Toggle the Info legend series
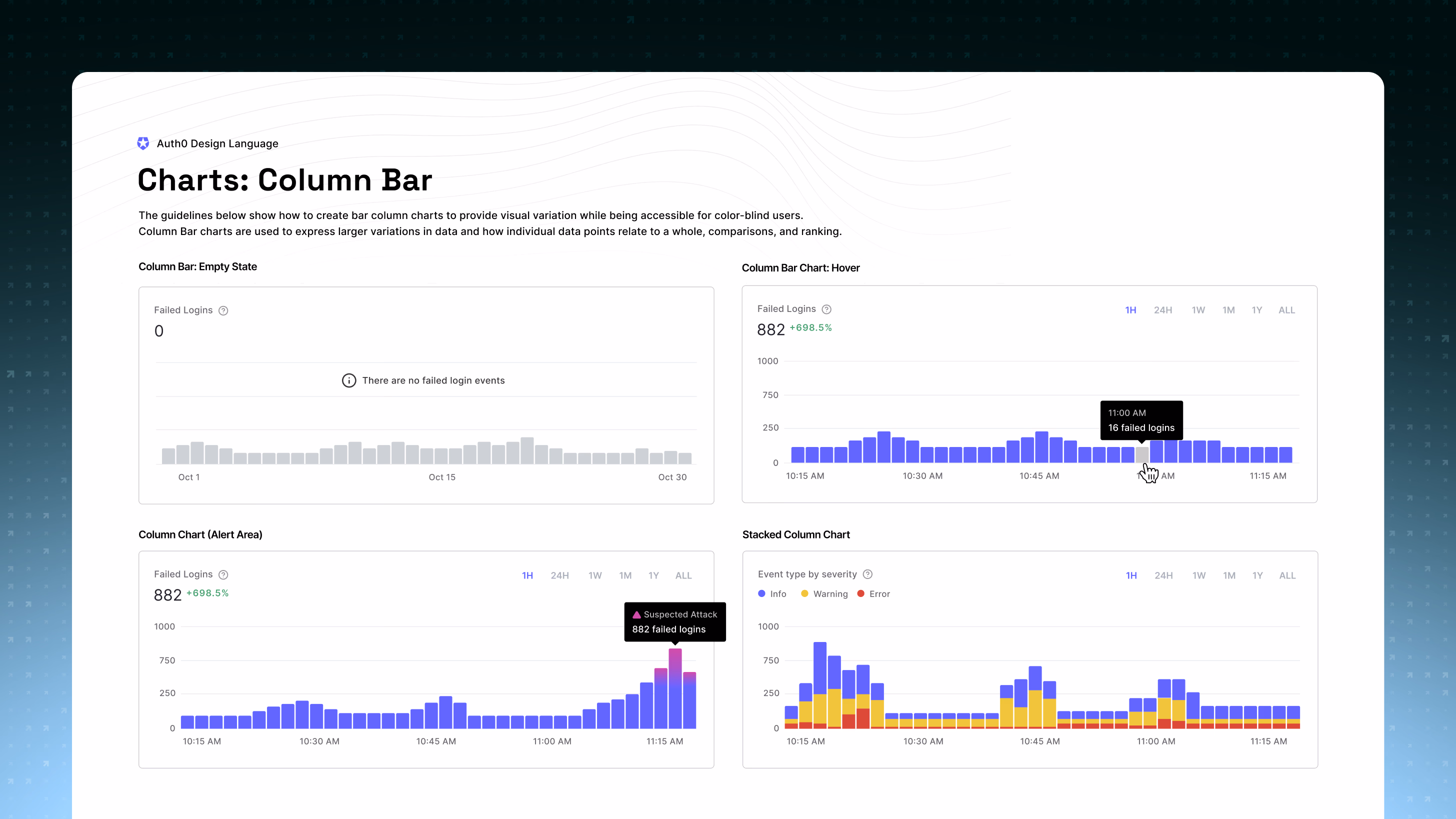 click(772, 594)
